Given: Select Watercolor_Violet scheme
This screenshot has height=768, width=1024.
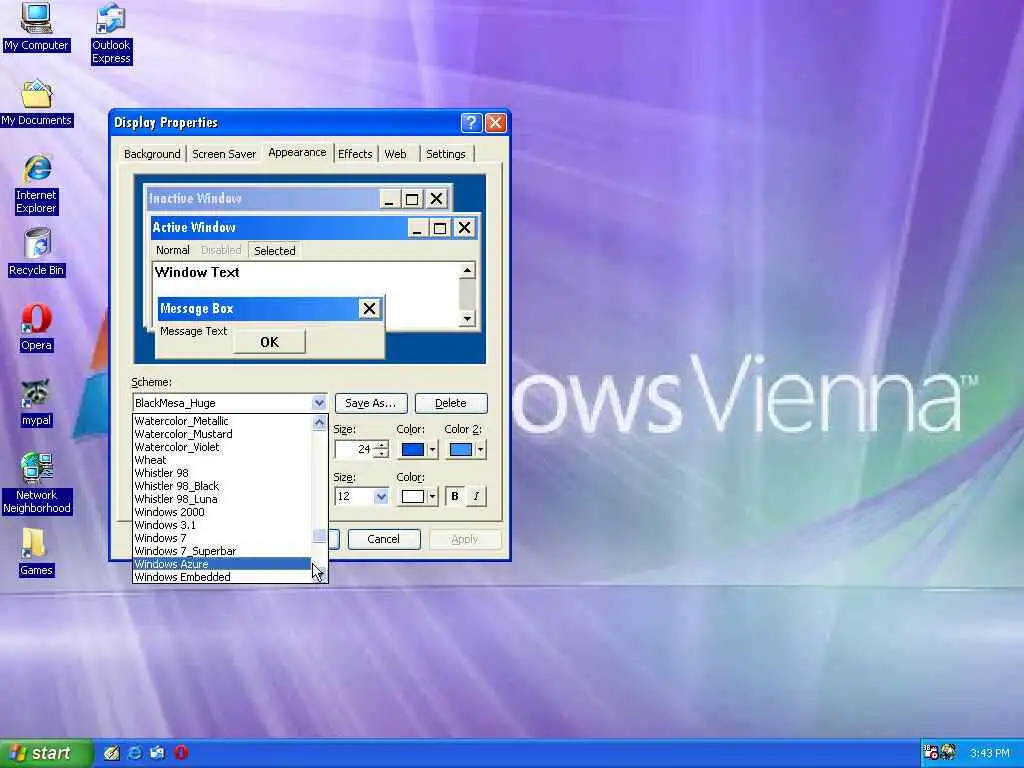Looking at the screenshot, I should pos(222,447).
